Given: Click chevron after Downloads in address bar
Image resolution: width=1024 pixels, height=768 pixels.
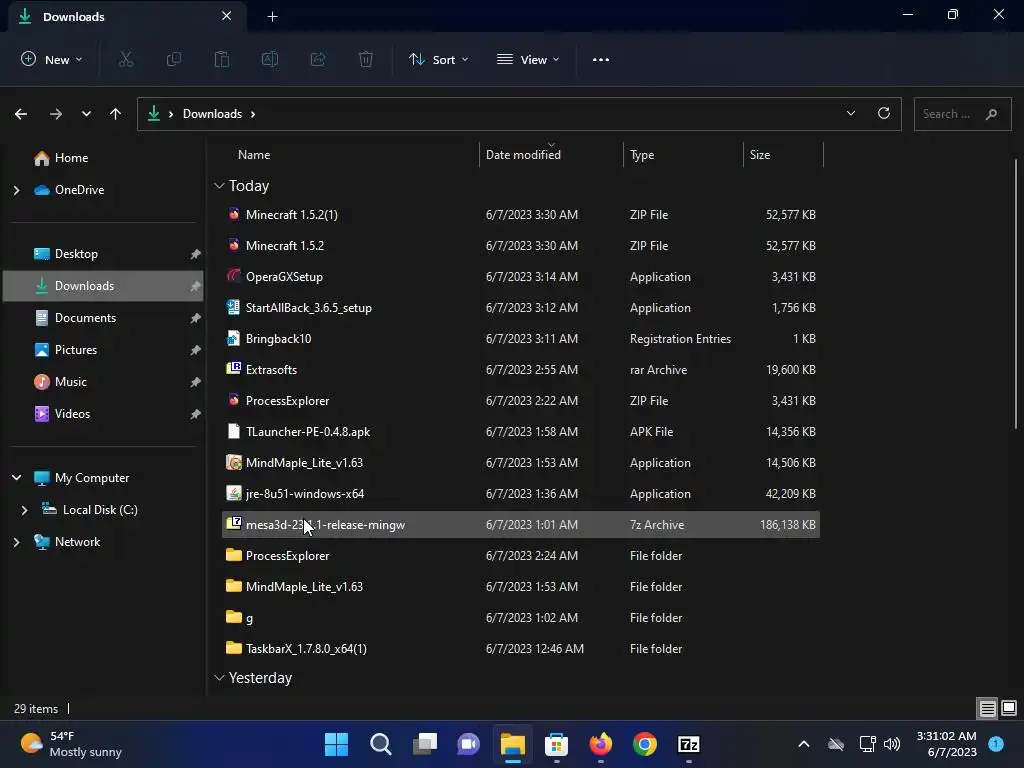Looking at the screenshot, I should (253, 114).
